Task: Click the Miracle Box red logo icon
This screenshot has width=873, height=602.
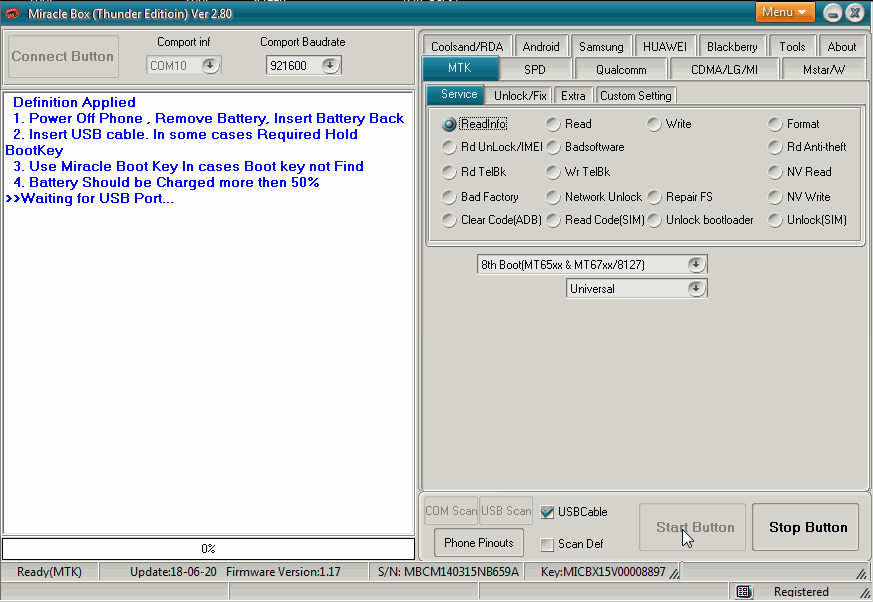Action: (x=12, y=13)
